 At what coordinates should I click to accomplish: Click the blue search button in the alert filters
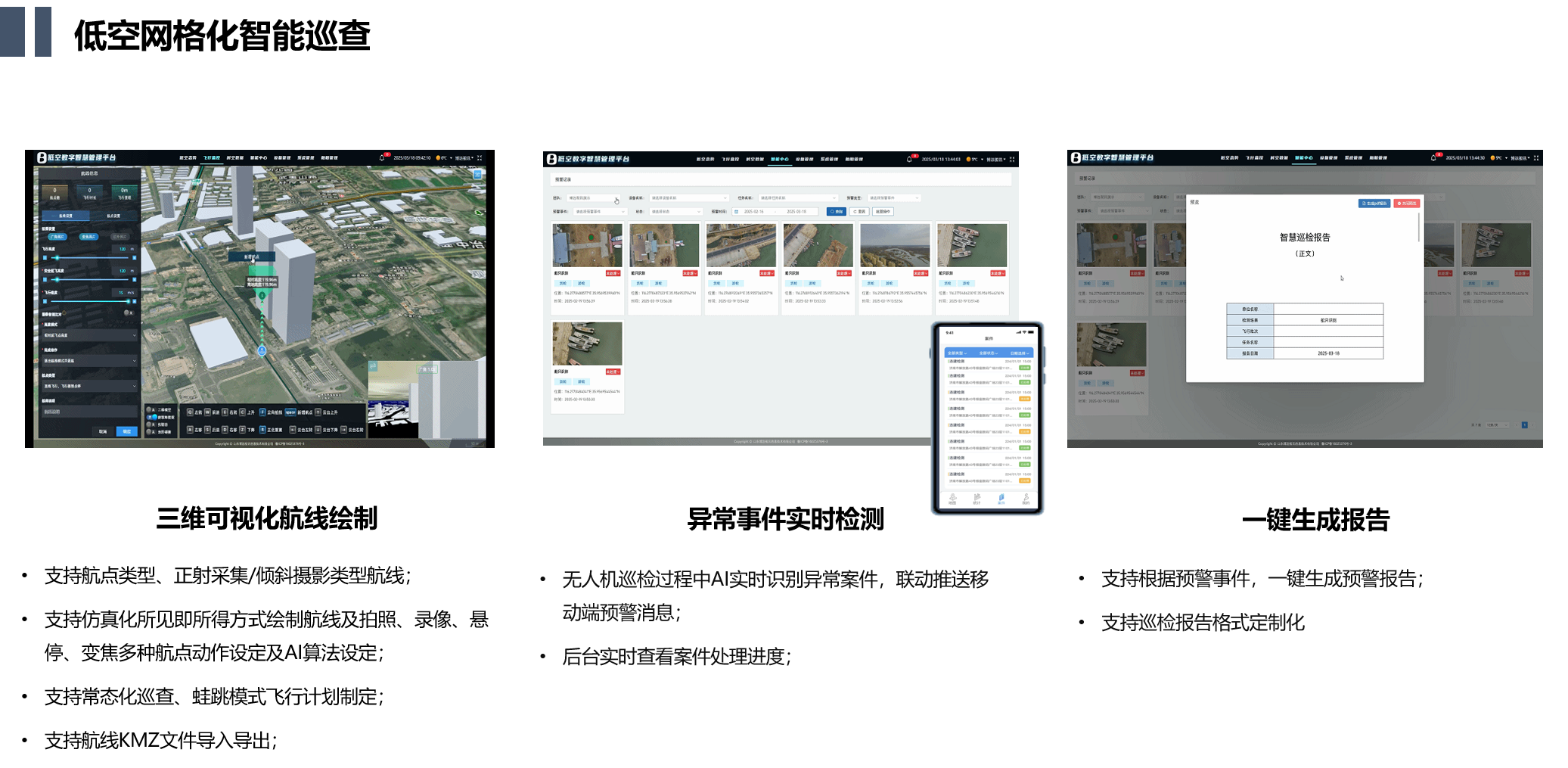tap(836, 212)
